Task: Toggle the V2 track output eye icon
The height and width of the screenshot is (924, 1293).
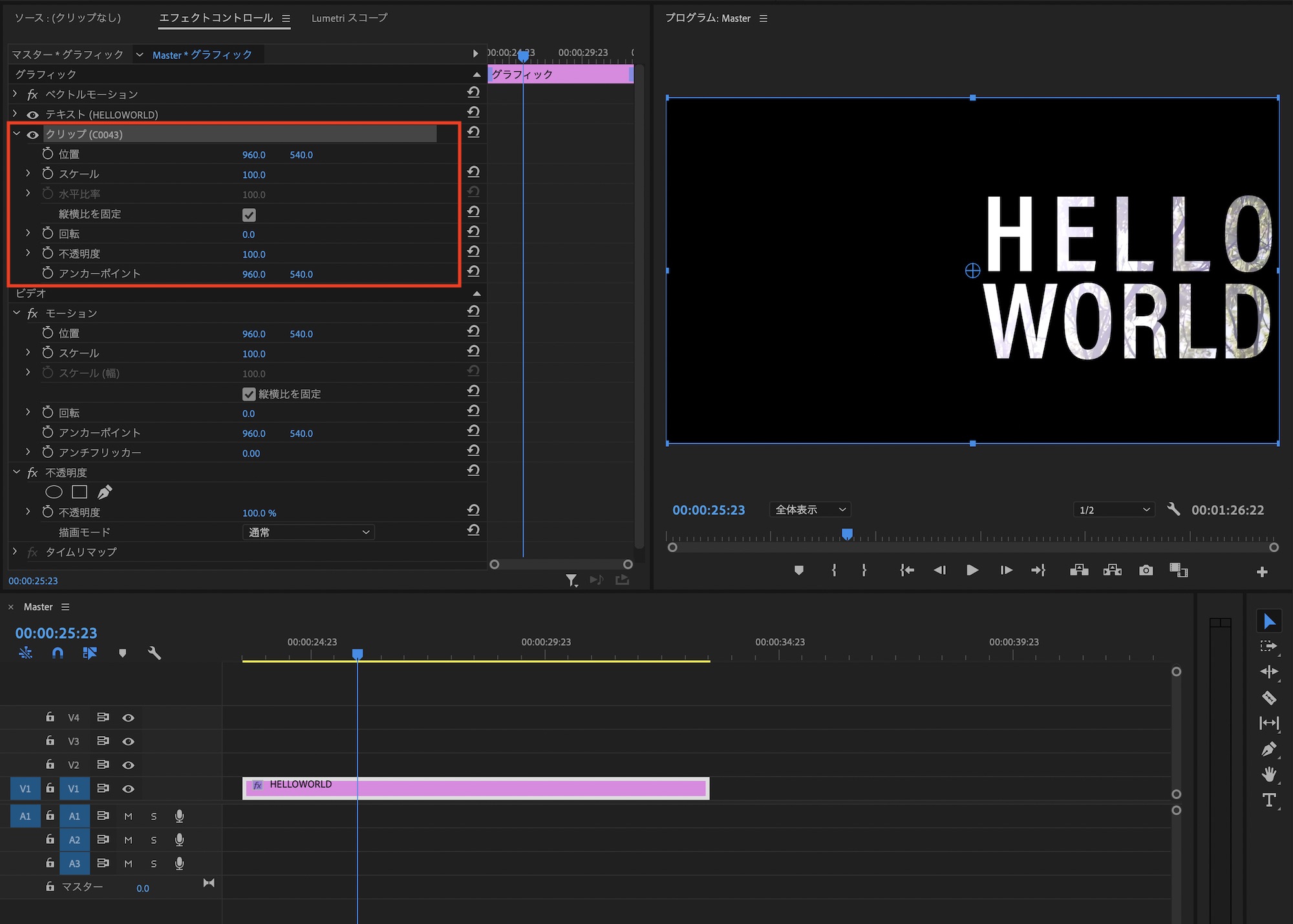Action: [129, 765]
